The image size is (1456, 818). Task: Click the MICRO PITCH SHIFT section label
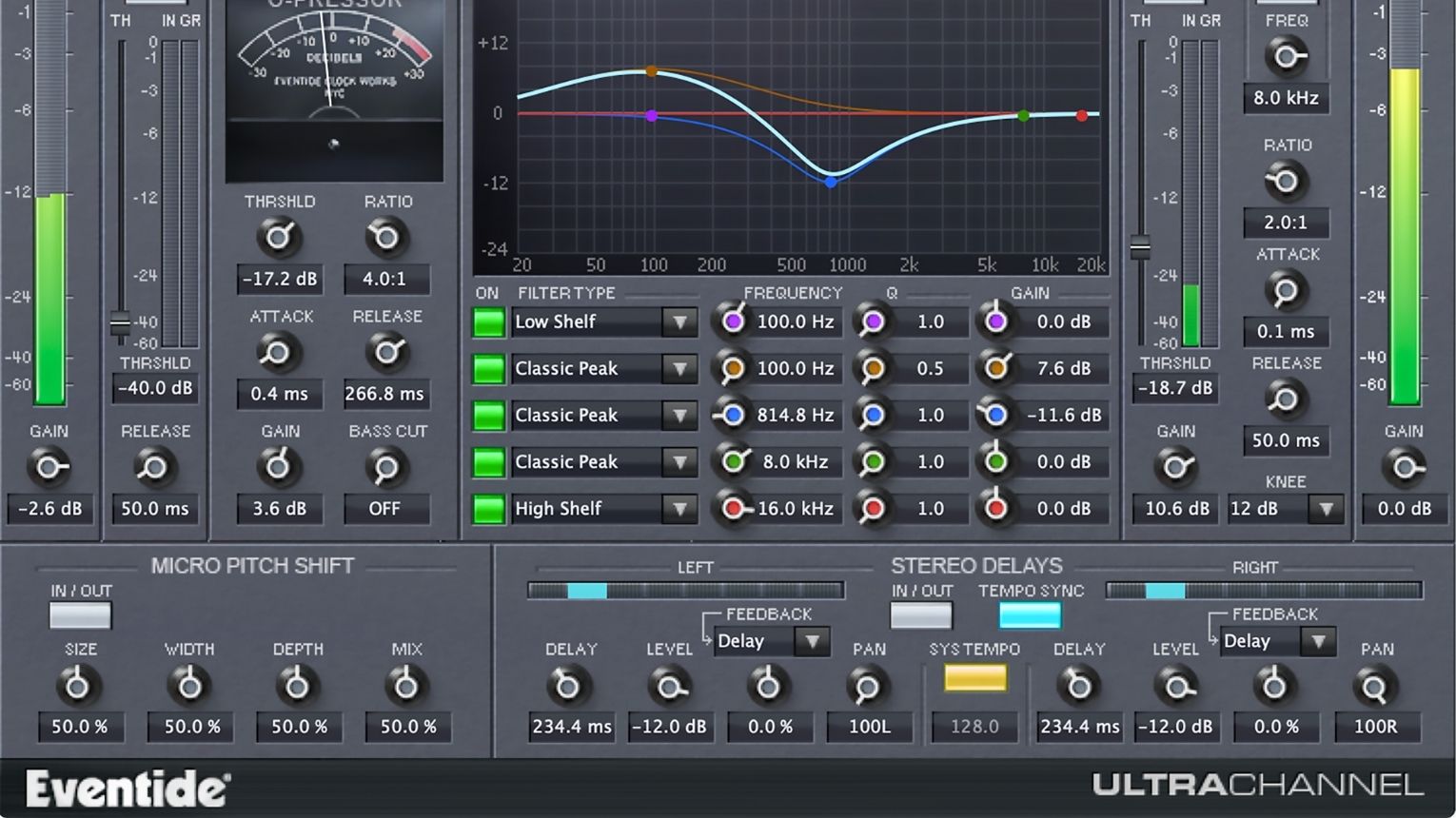(250, 565)
